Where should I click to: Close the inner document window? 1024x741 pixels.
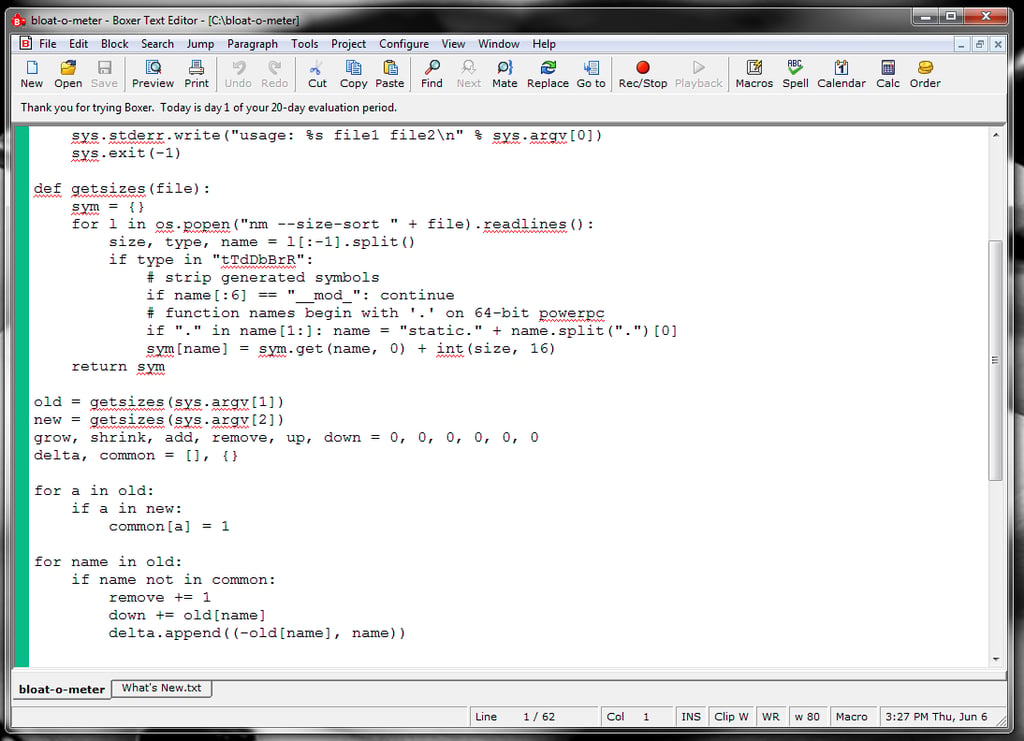point(998,44)
